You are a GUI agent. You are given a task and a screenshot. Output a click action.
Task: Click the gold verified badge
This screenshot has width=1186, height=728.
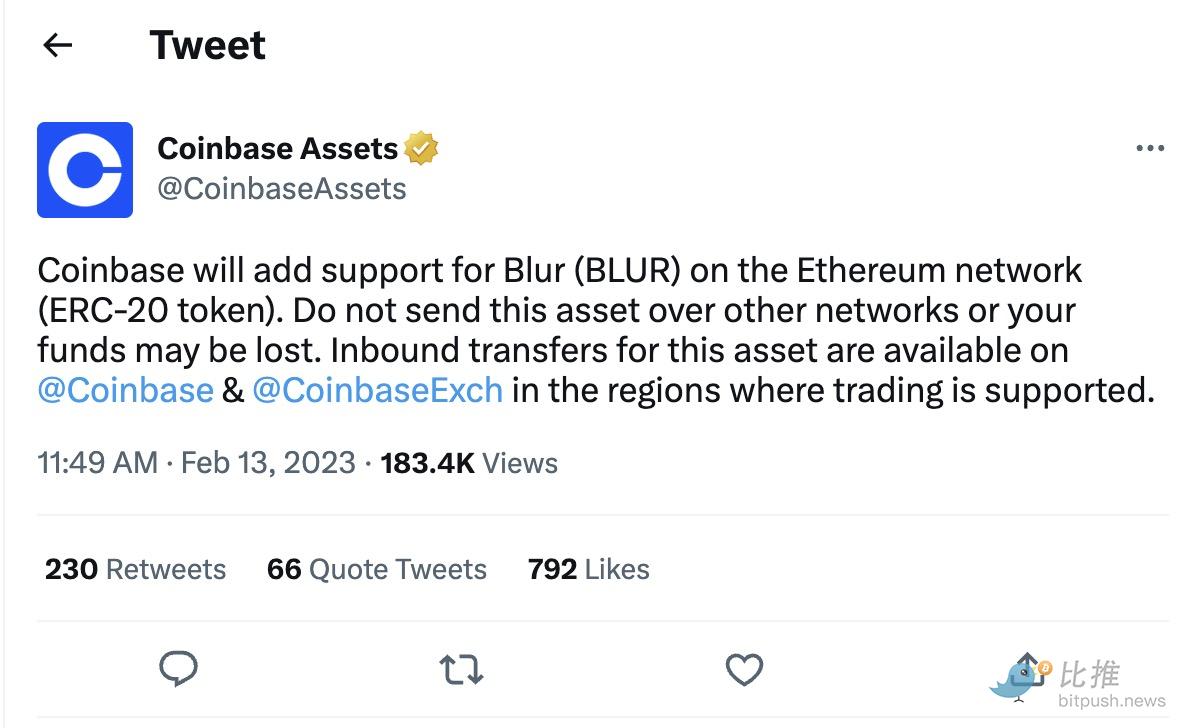click(421, 148)
